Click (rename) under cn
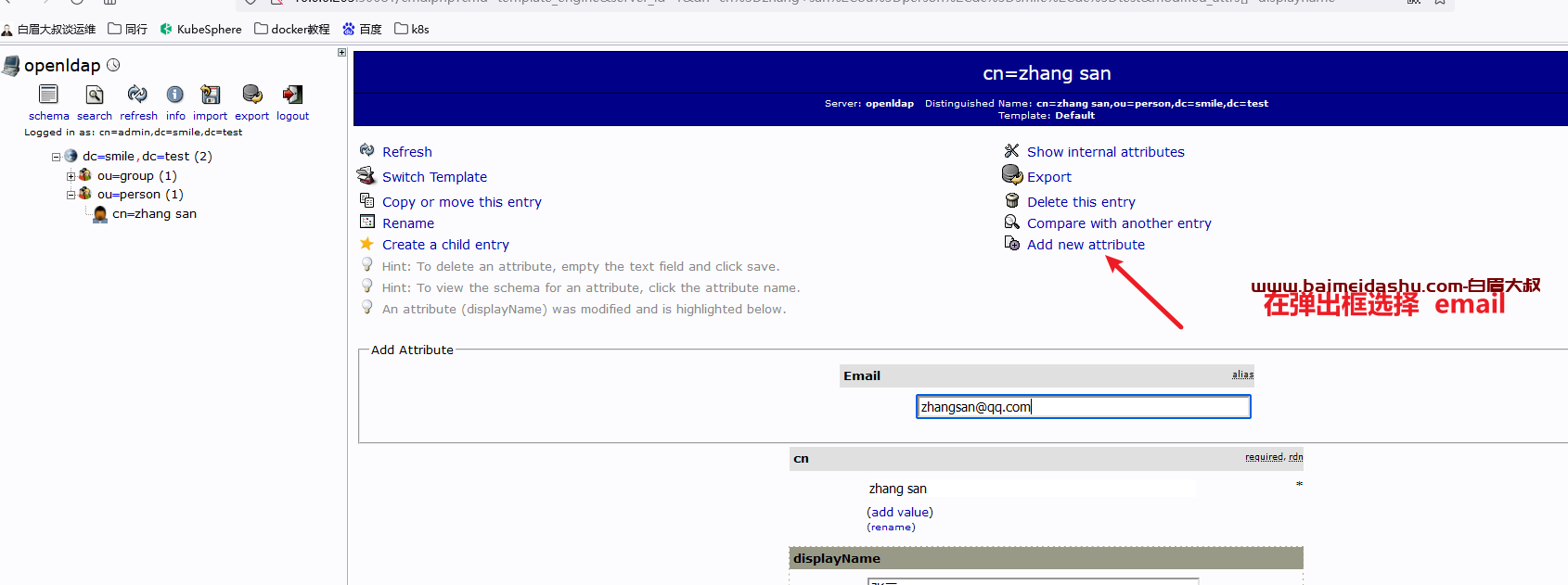This screenshot has width=1568, height=585. (x=891, y=528)
